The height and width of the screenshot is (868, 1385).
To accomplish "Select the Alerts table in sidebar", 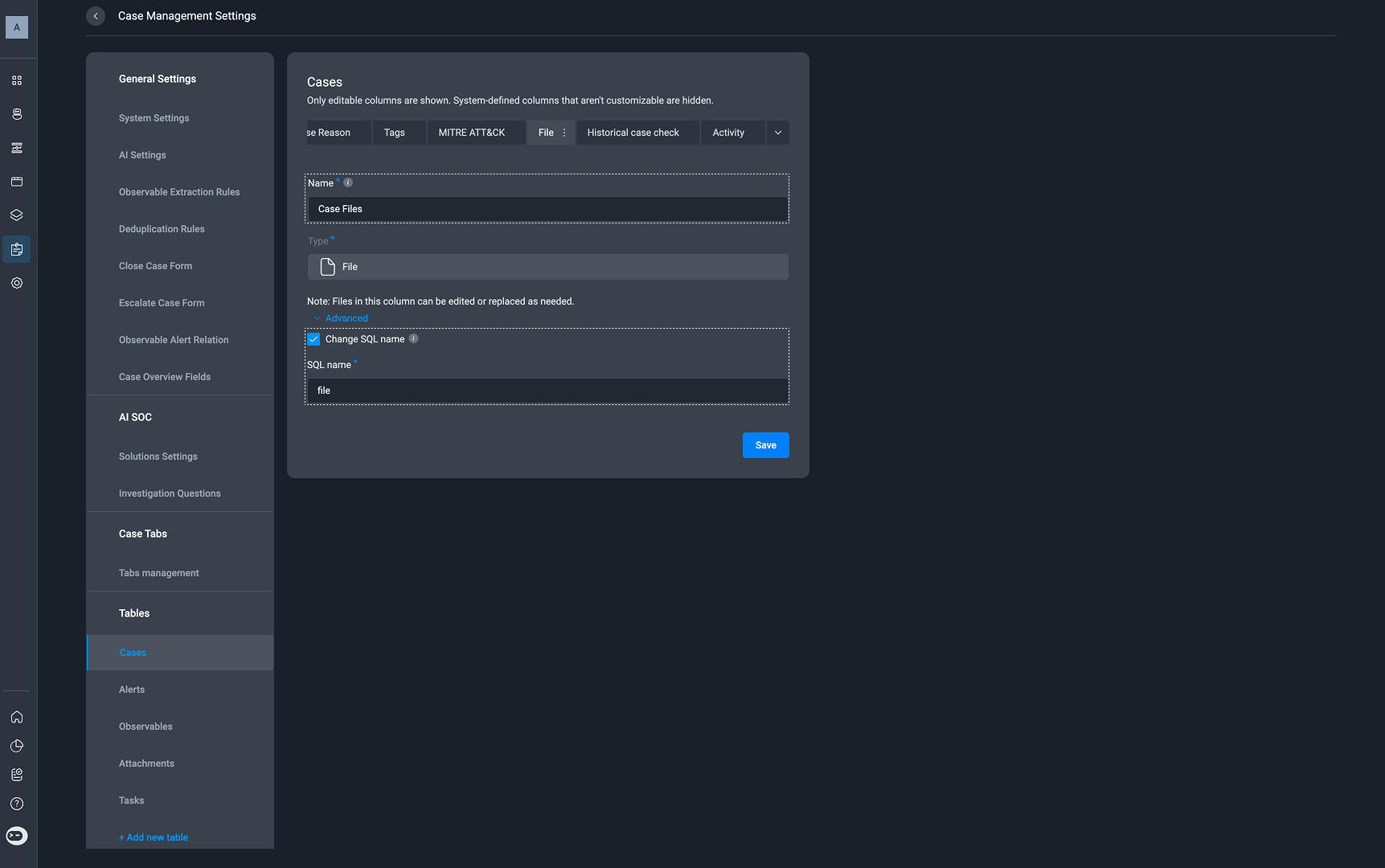I will tap(132, 690).
